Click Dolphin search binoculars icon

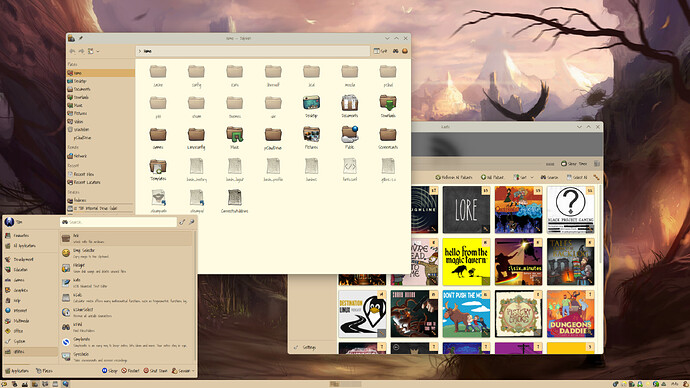(396, 51)
